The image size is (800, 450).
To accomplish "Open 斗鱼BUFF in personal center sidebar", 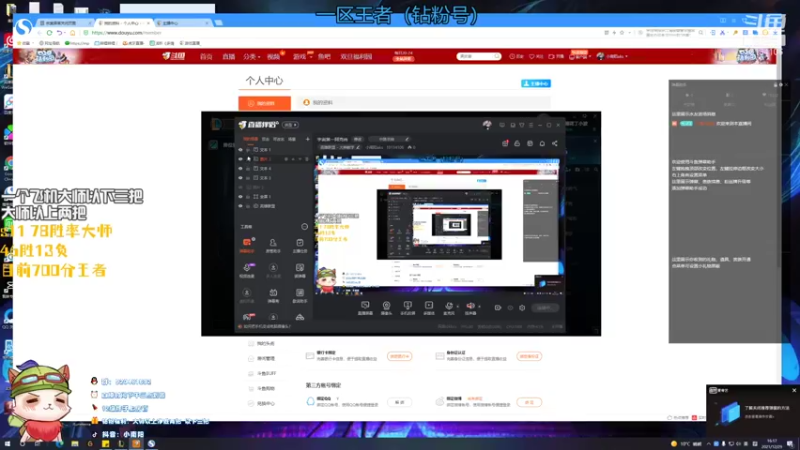I will click(x=262, y=373).
